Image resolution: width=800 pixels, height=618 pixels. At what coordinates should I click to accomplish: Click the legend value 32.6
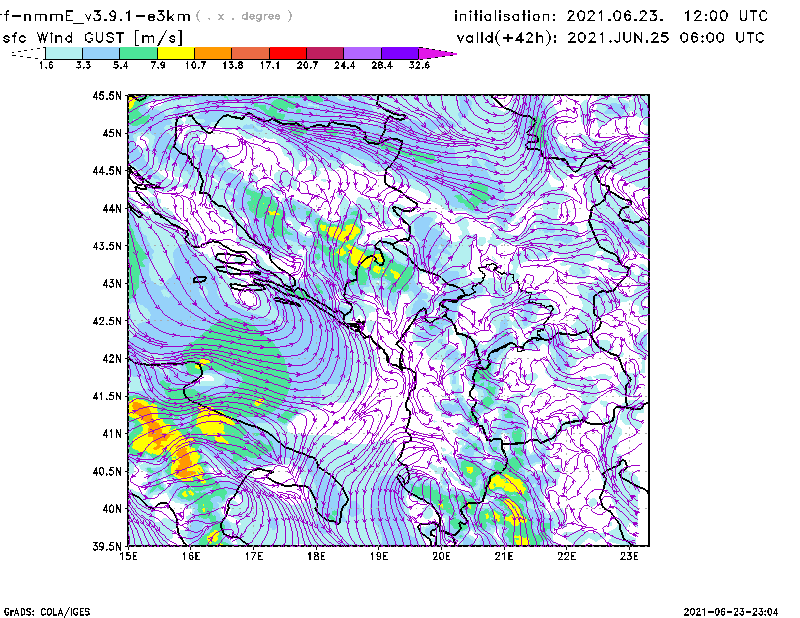coord(419,65)
